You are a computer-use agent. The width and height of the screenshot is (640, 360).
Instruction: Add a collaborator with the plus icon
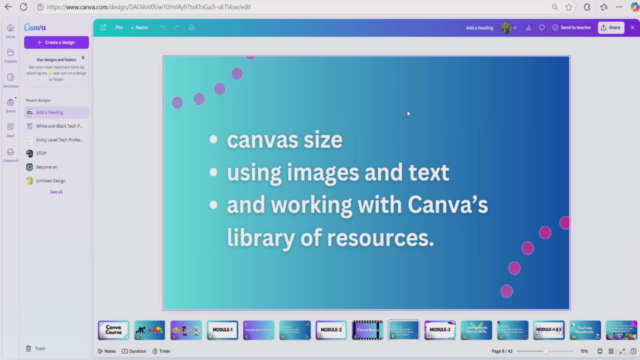[515, 28]
